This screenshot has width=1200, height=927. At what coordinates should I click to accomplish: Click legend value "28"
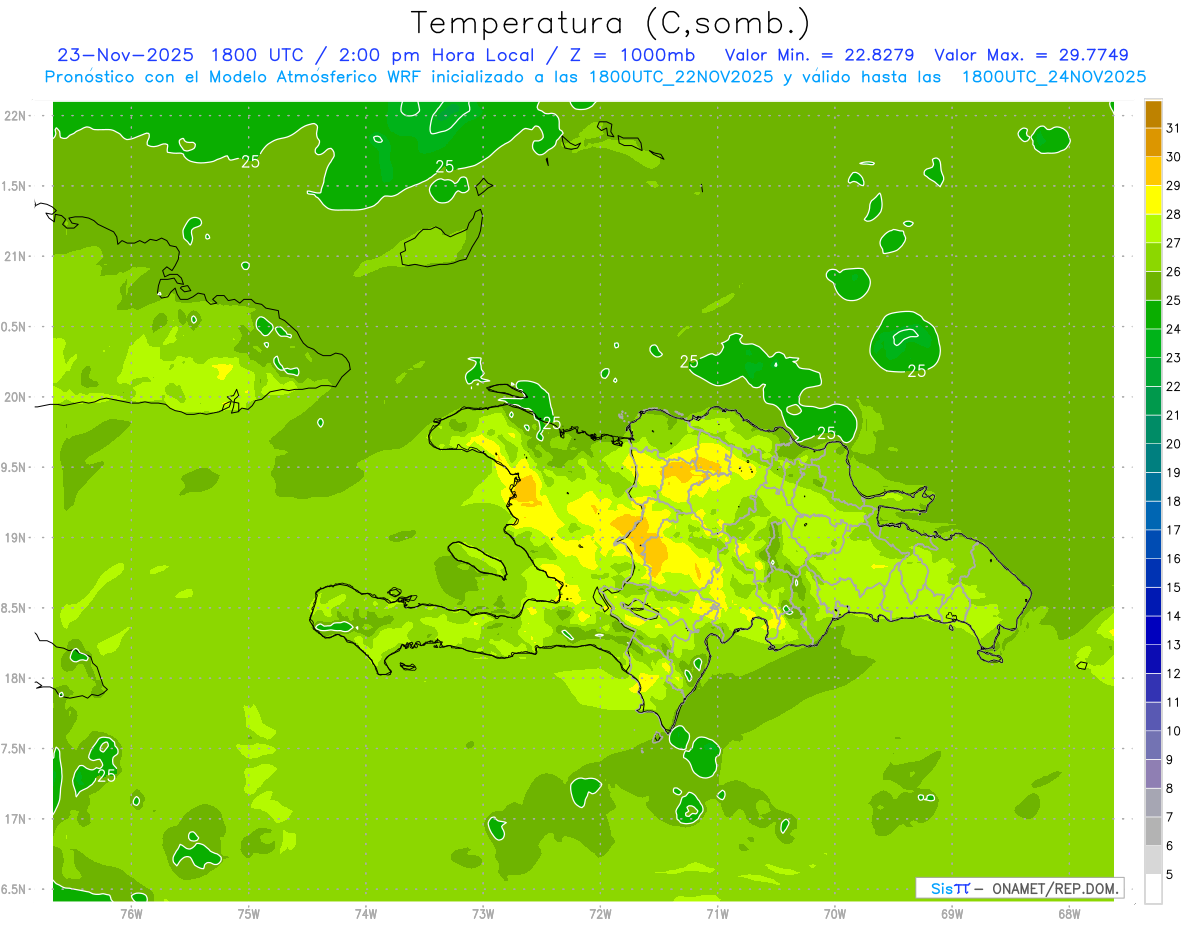(x=1174, y=214)
